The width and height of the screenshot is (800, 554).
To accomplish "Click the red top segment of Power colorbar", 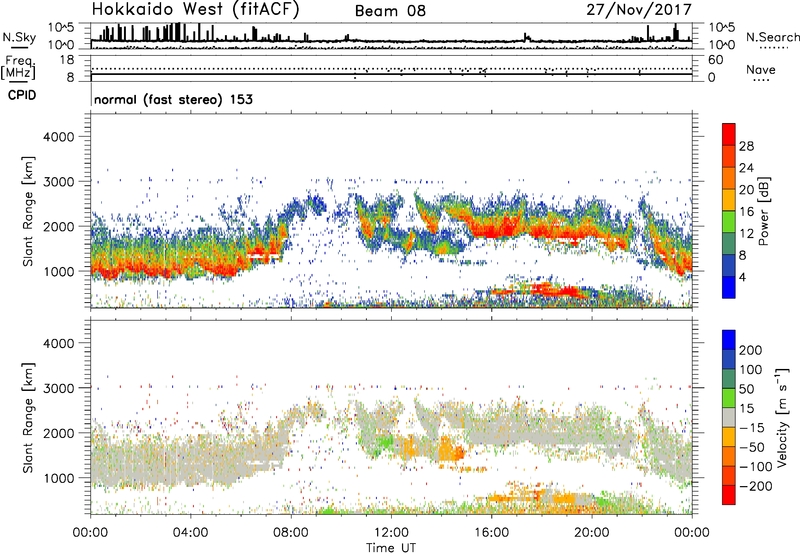I will 729,134.
